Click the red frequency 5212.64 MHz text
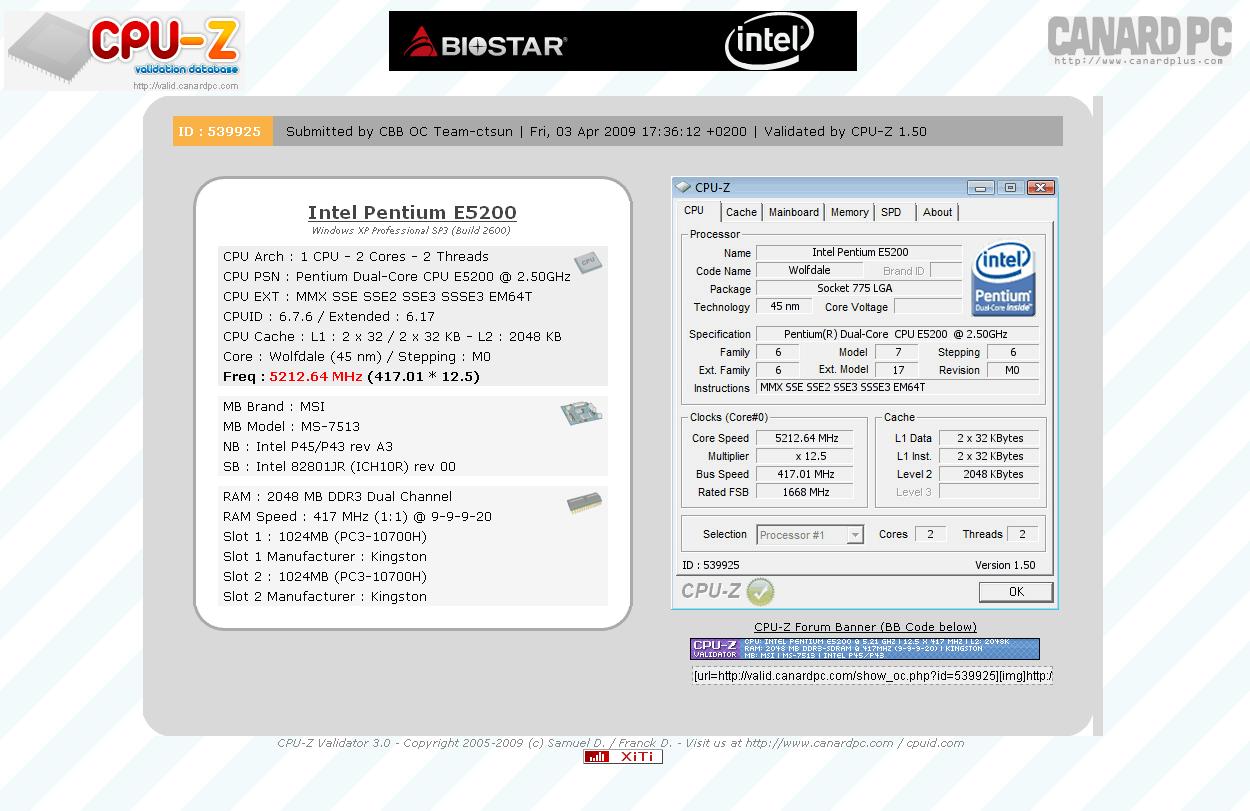The image size is (1250, 811). click(316, 377)
